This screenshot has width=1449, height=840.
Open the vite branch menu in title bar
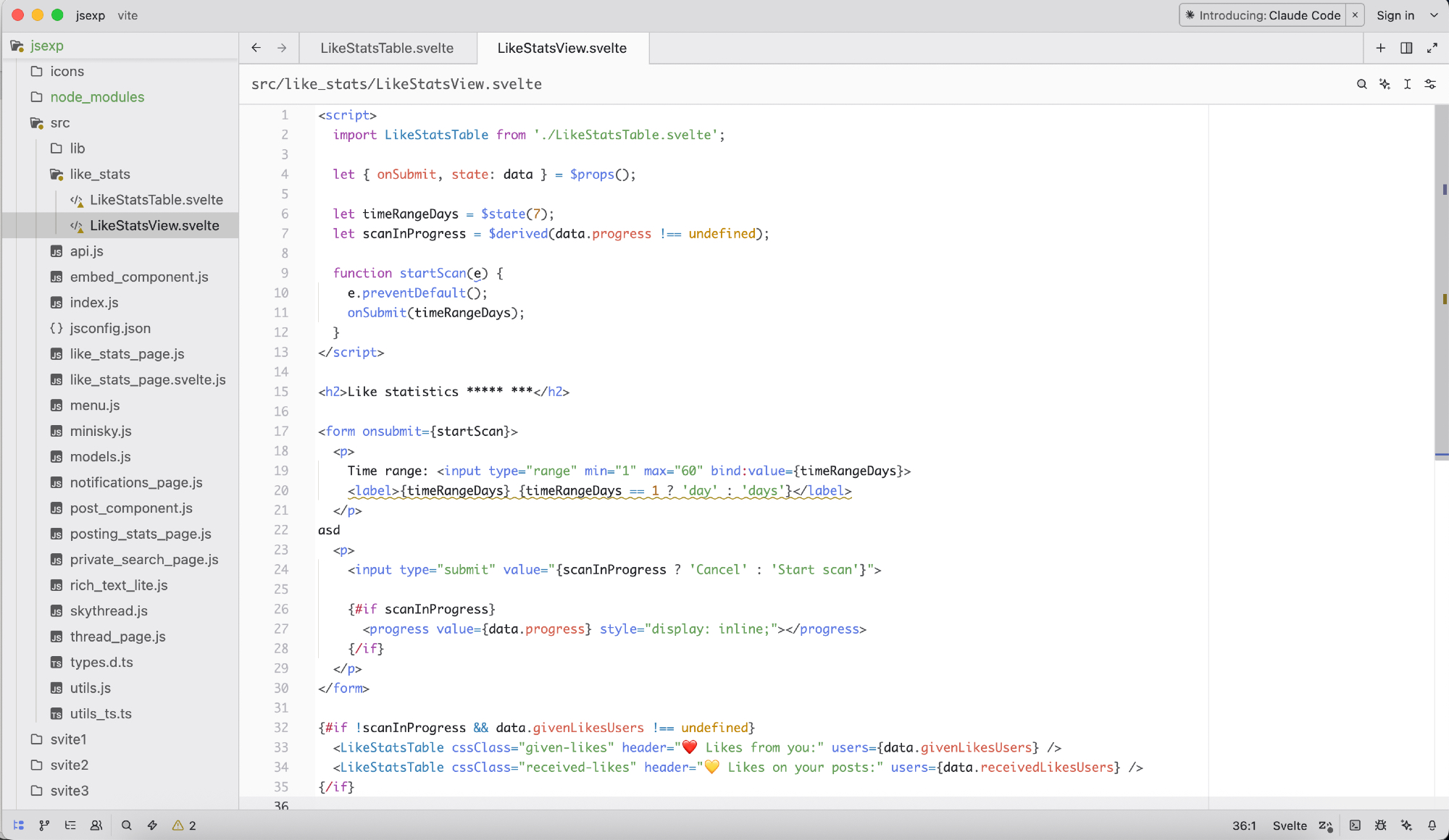point(128,15)
